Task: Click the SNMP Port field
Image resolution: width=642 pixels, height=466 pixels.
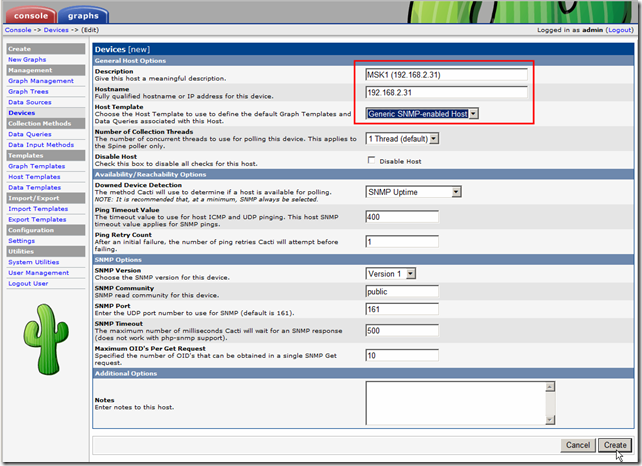Action: pyautogui.click(x=402, y=309)
